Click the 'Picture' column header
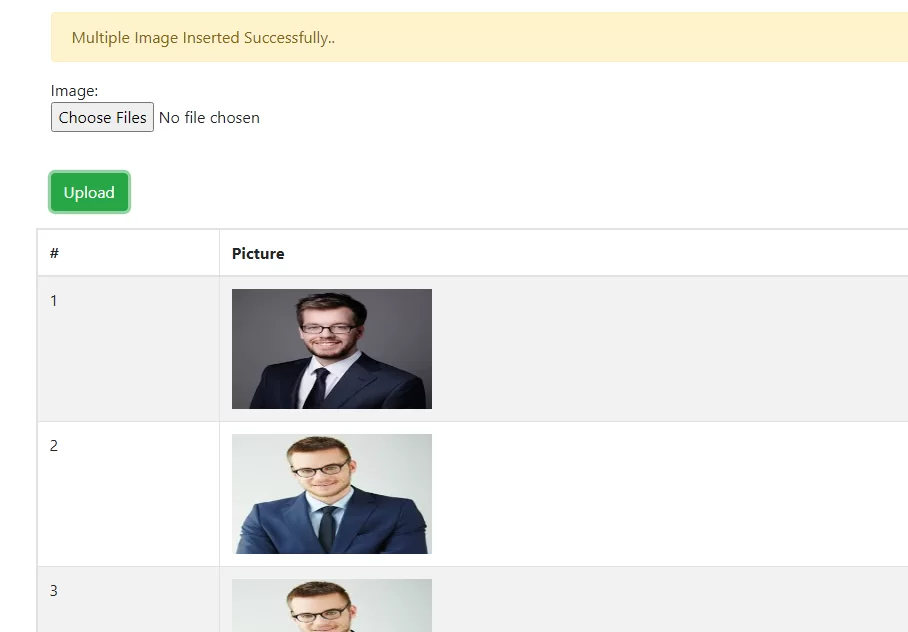Screen dimensions: 908x632 tap(258, 253)
